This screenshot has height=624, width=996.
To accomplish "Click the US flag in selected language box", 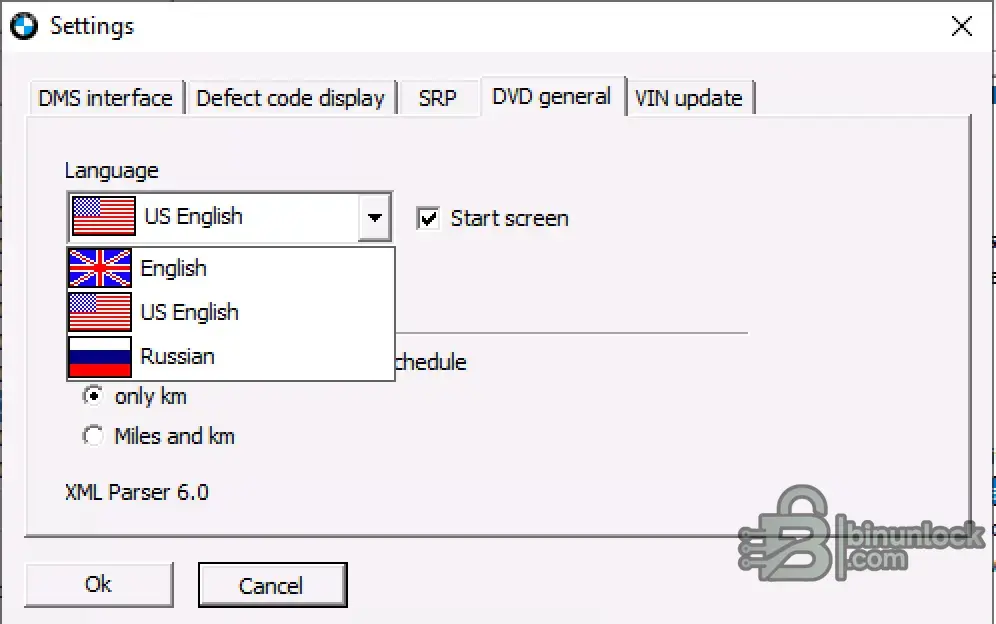I will tap(104, 216).
